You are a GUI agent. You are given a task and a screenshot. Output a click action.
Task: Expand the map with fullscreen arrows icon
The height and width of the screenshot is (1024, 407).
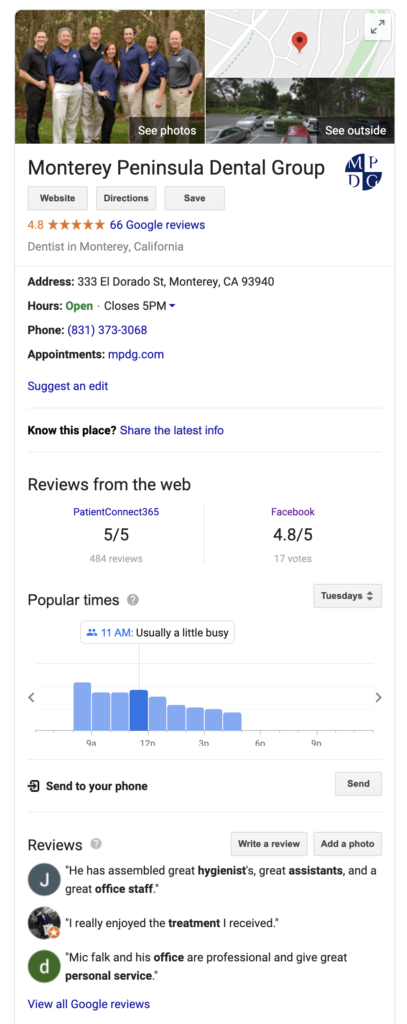click(x=378, y=27)
